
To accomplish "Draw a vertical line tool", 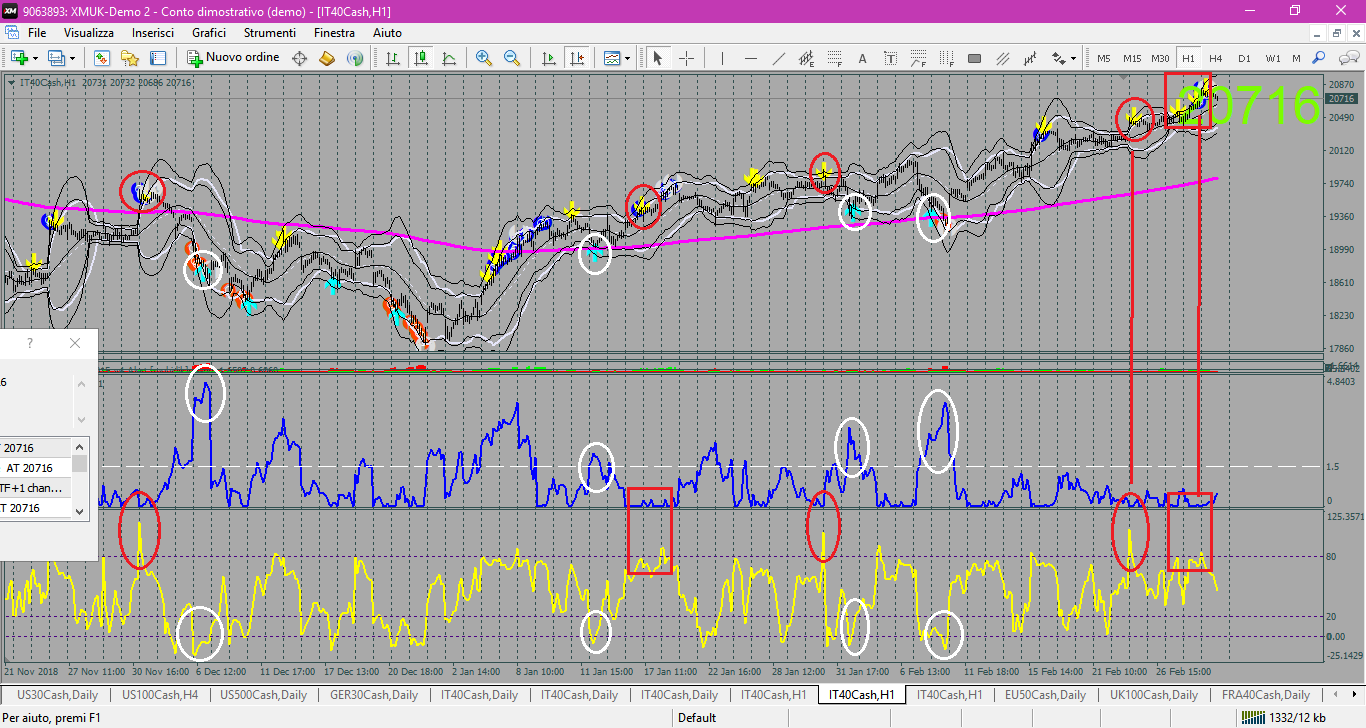I will point(722,58).
